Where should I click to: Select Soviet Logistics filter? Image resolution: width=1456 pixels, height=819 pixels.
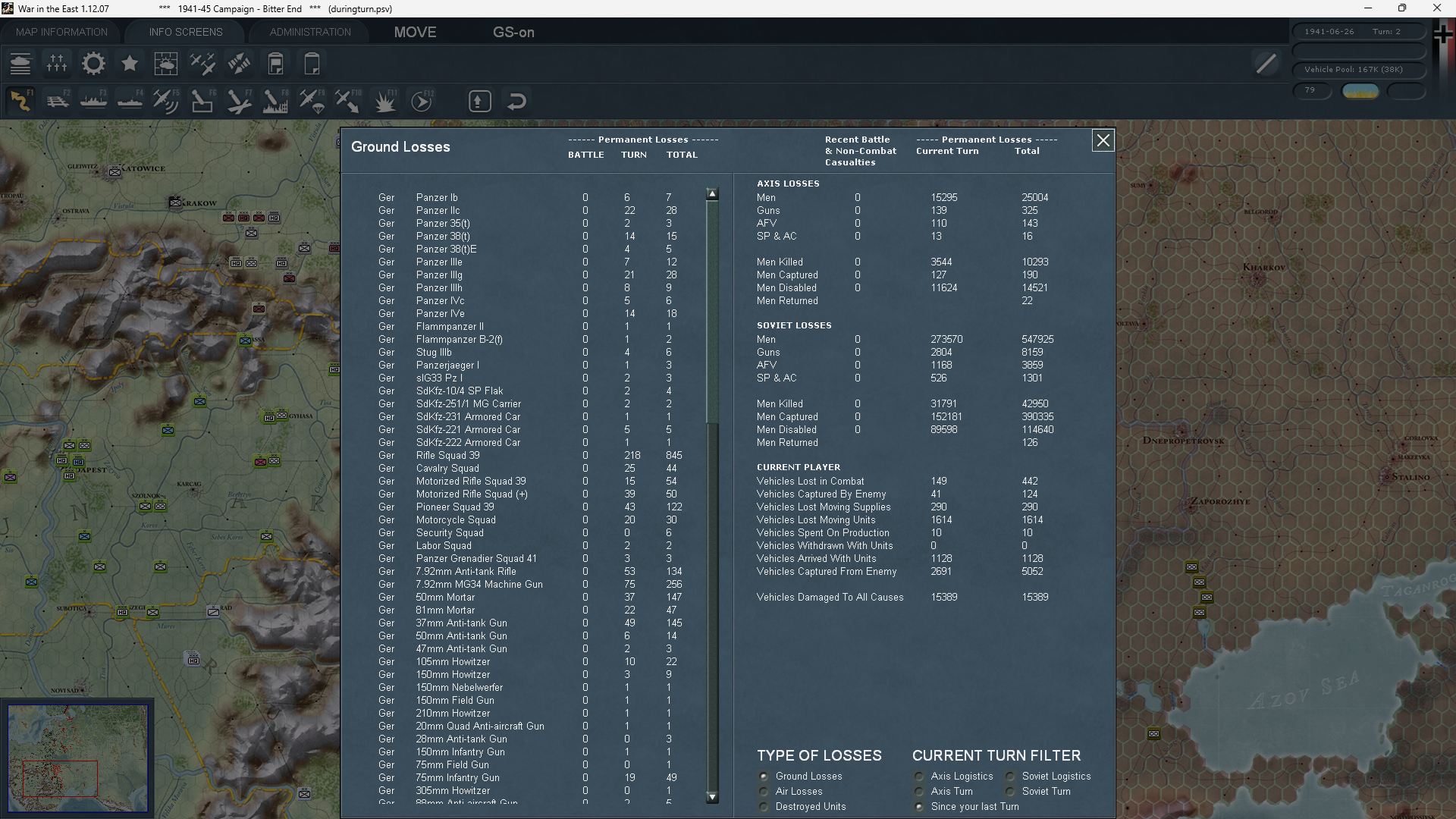click(1010, 776)
